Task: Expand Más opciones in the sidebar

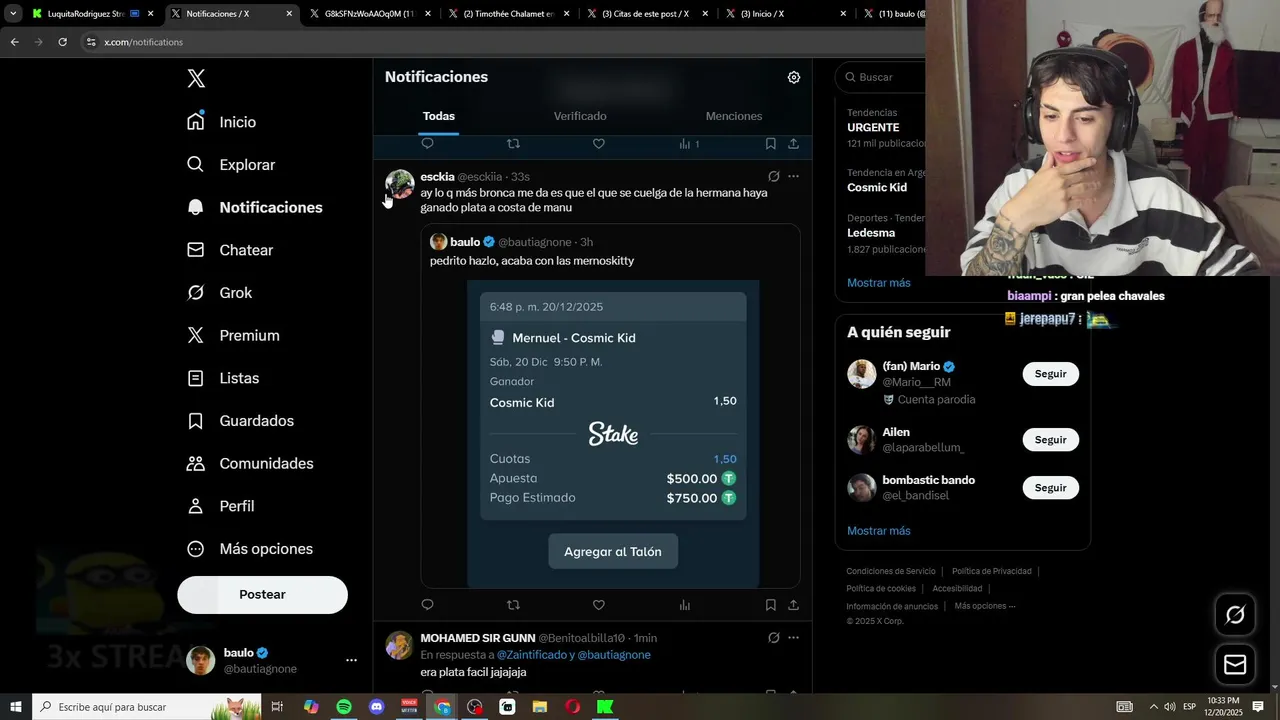Action: pos(250,549)
